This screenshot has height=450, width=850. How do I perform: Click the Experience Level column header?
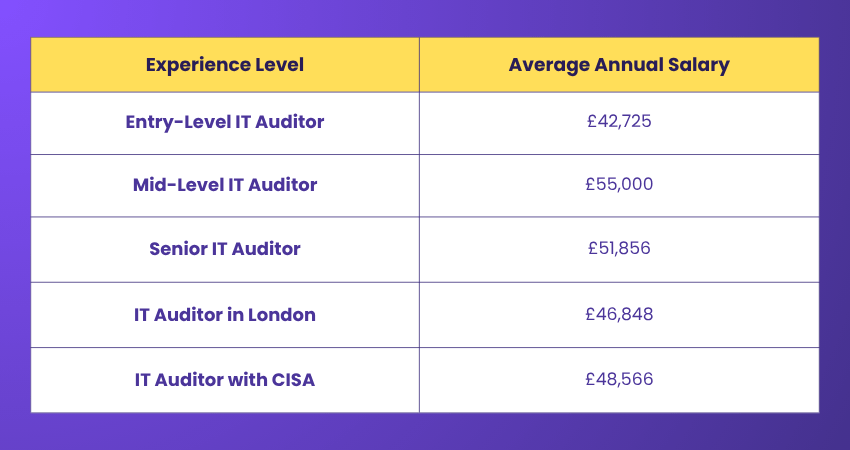(225, 65)
